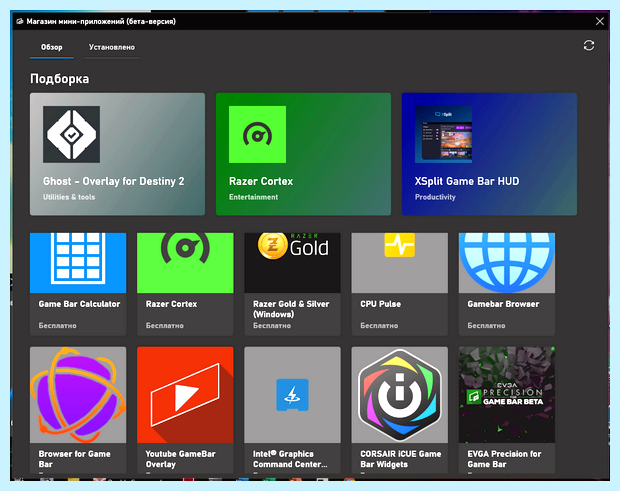Image resolution: width=620 pixels, height=491 pixels.
Task: Open the Gamebar Browser globe icon
Action: point(507,263)
